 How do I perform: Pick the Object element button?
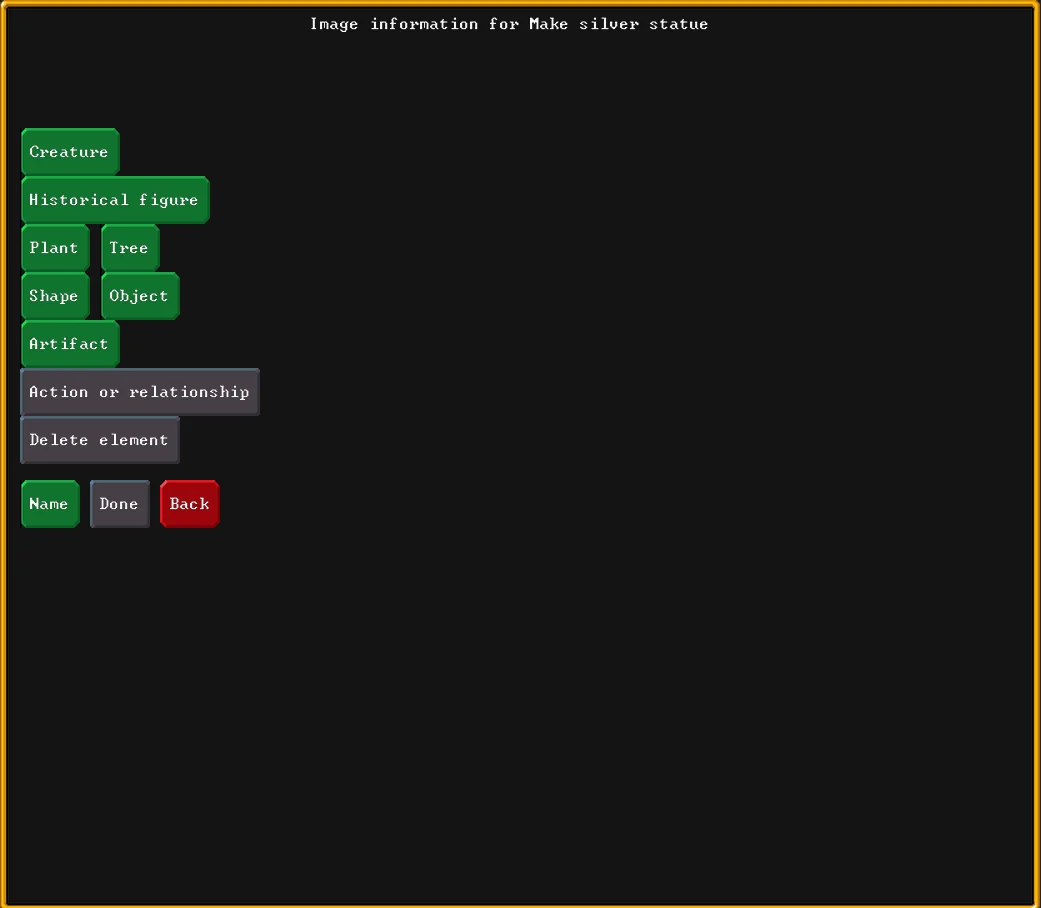140,295
